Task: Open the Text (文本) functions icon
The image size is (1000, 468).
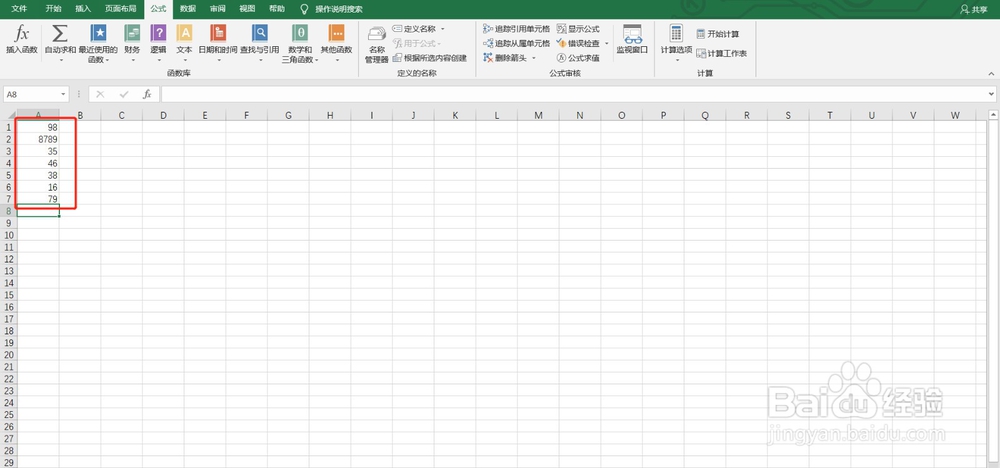Action: click(184, 34)
